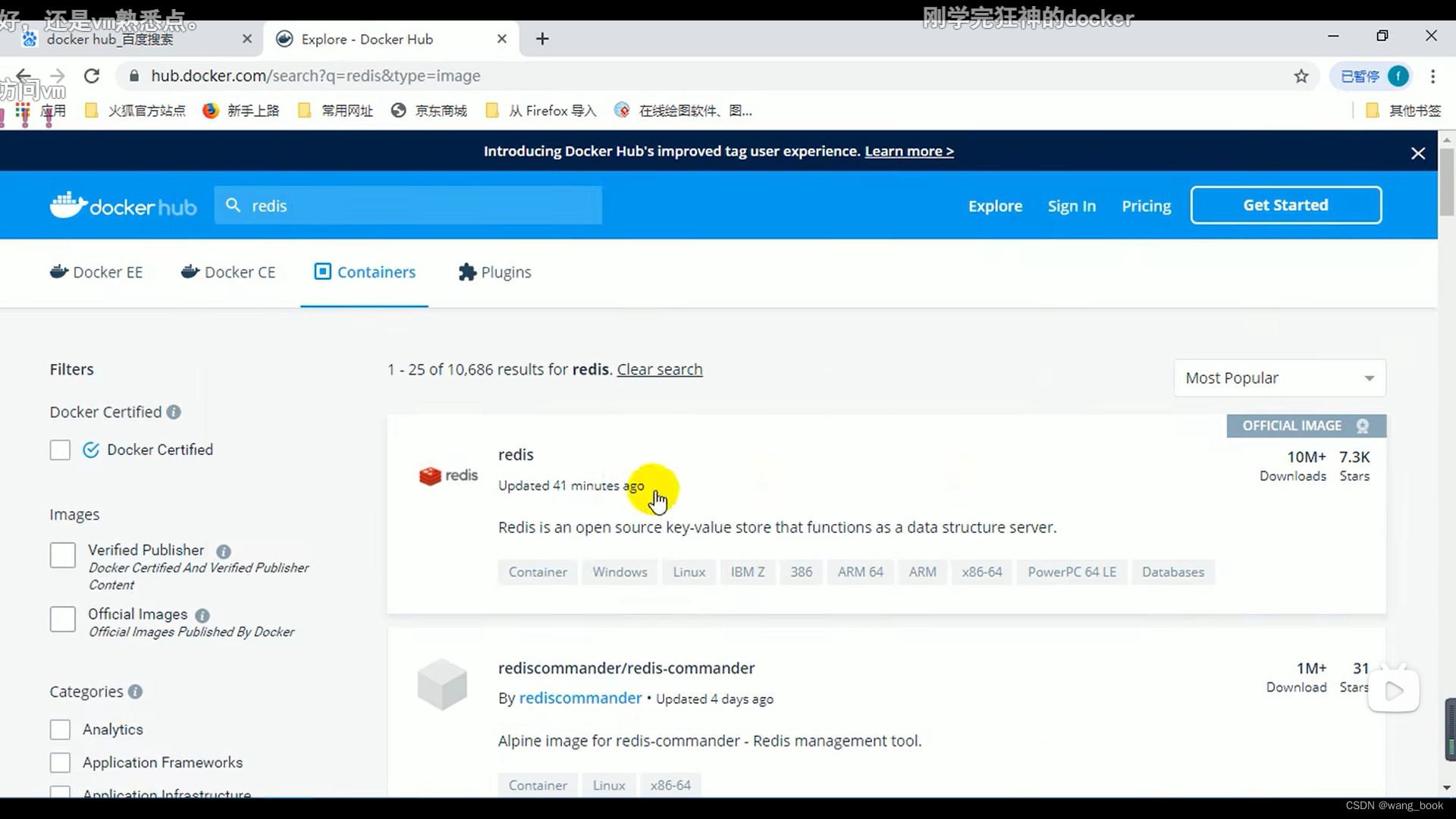Viewport: 1456px width, 819px height.
Task: Bookmark this page with the star icon
Action: pyautogui.click(x=1301, y=76)
